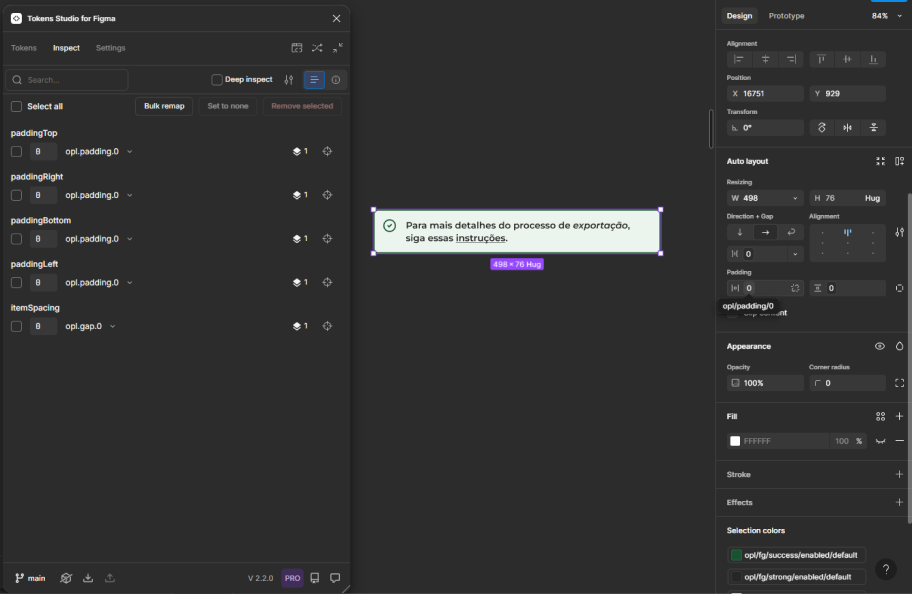Switch to the Tokens tab
The image size is (912, 594).
point(24,48)
